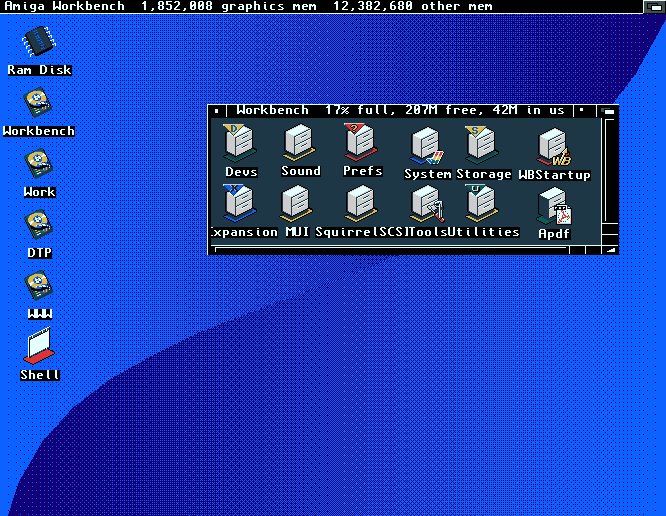Select the Storage drawer icon
Viewport: 666px width, 516px height.
[x=481, y=144]
